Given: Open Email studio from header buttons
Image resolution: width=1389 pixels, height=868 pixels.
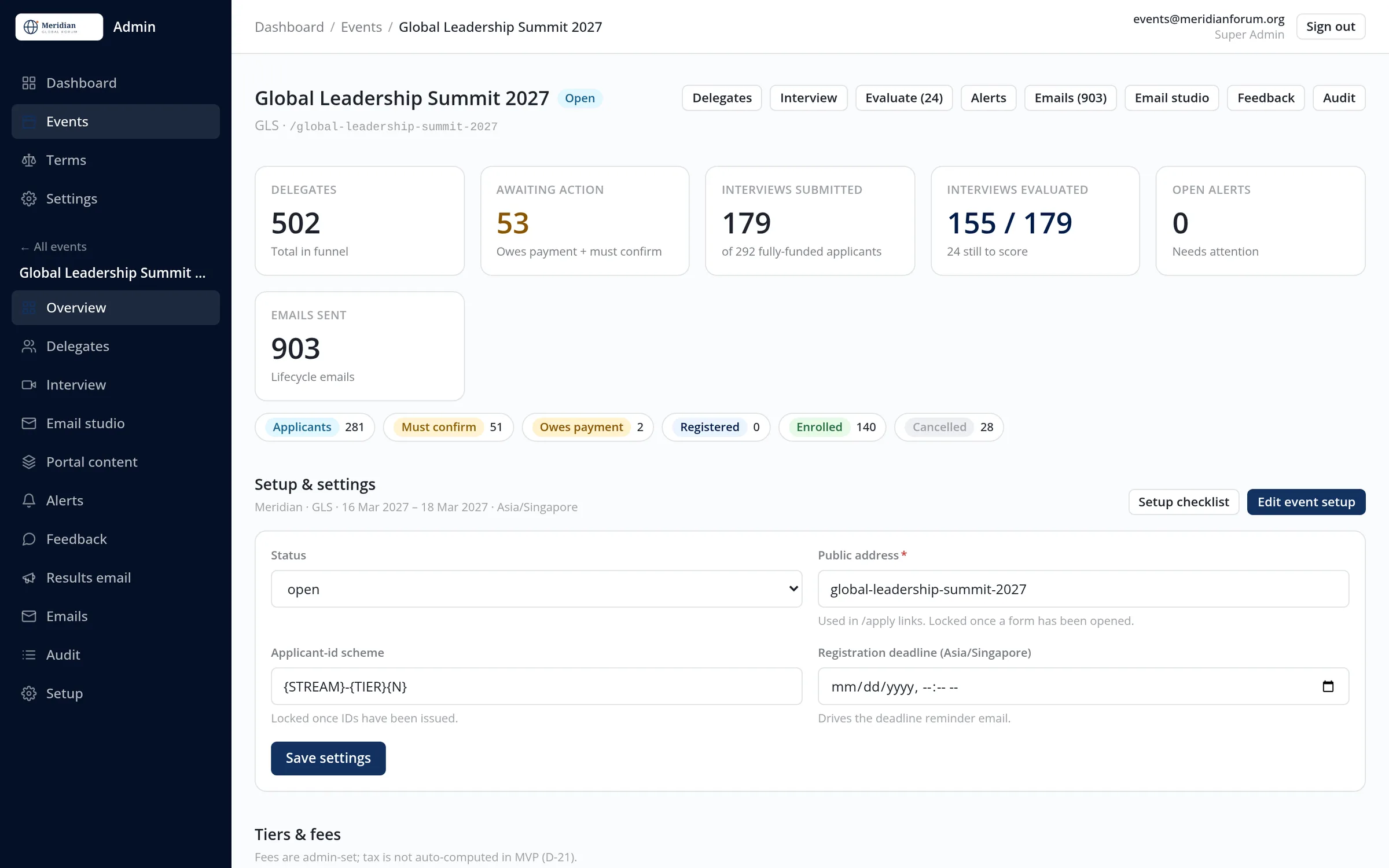Looking at the screenshot, I should pyautogui.click(x=1171, y=98).
